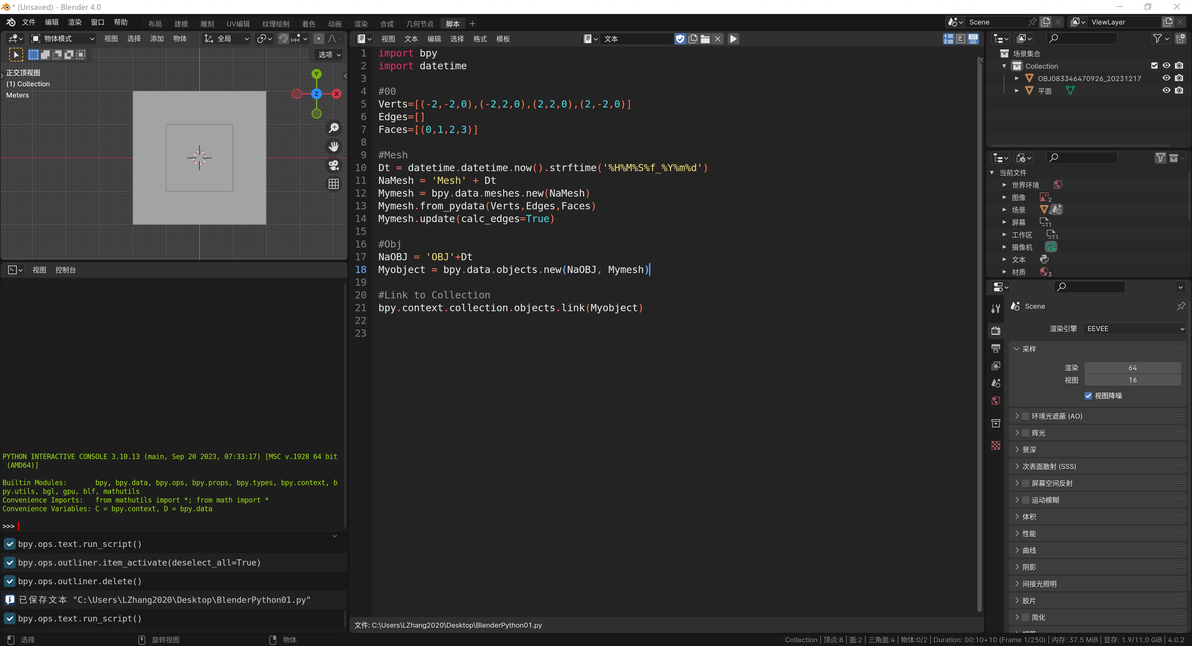Switch to the 建模 workspace tab
Screen dimensions: 1192x646
point(181,24)
